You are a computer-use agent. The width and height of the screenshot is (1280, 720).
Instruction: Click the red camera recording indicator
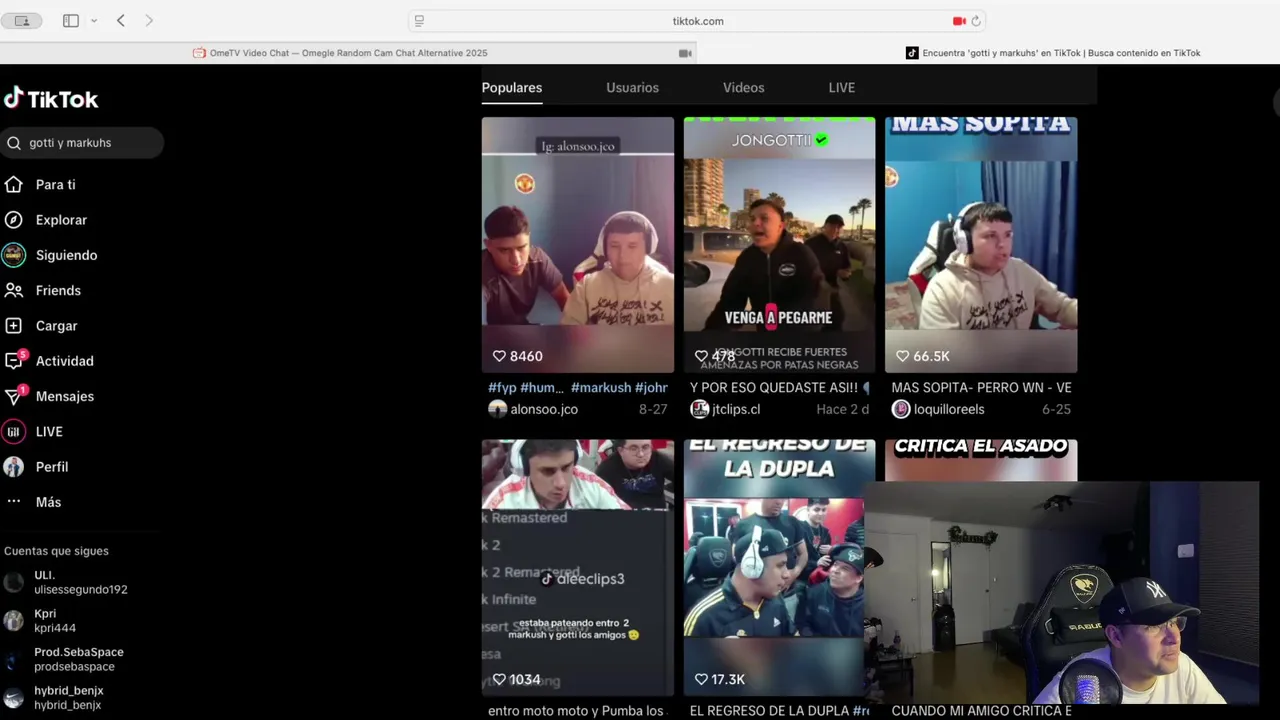tap(959, 21)
